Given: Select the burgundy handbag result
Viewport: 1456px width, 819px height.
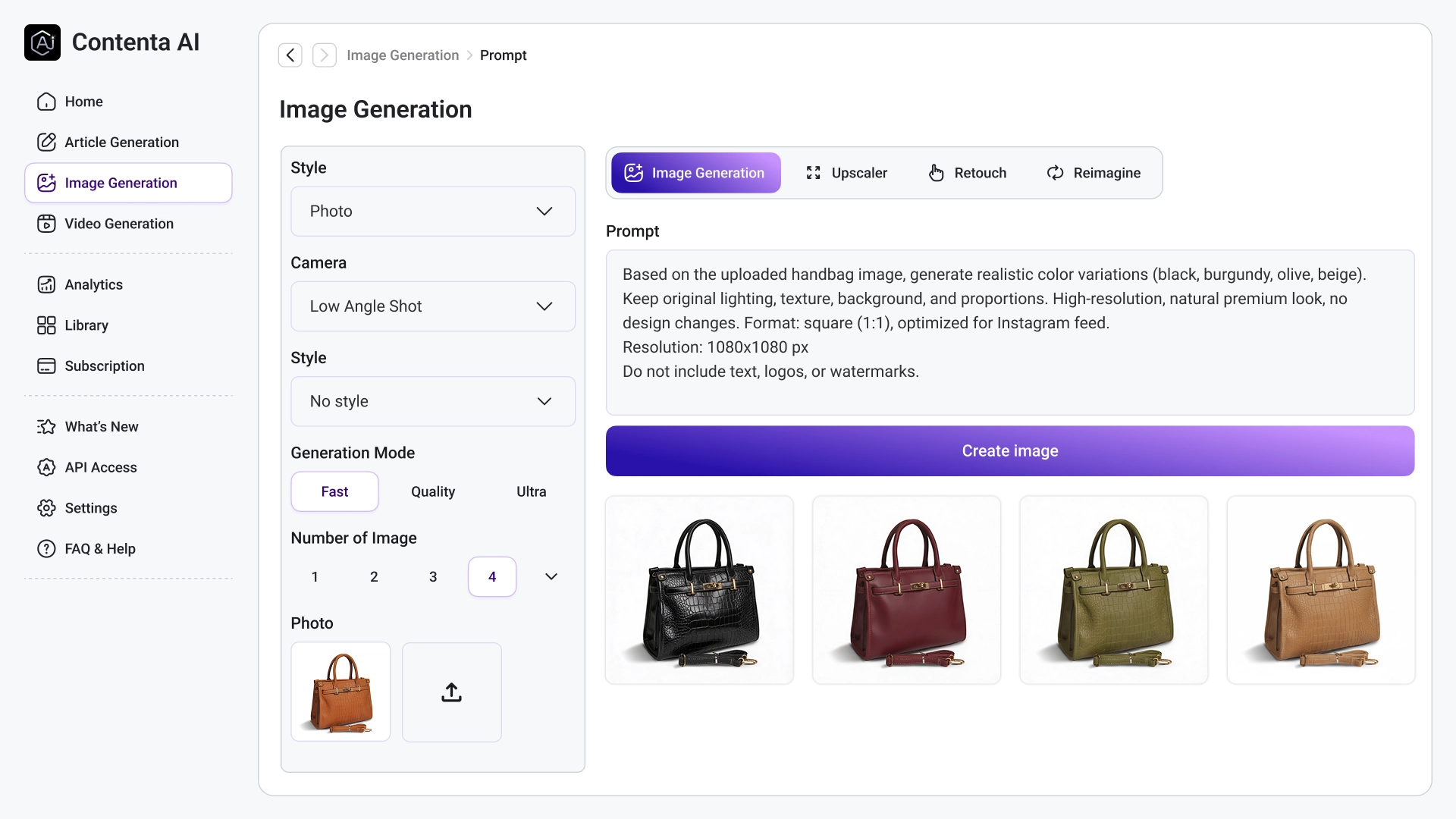Looking at the screenshot, I should [x=906, y=590].
